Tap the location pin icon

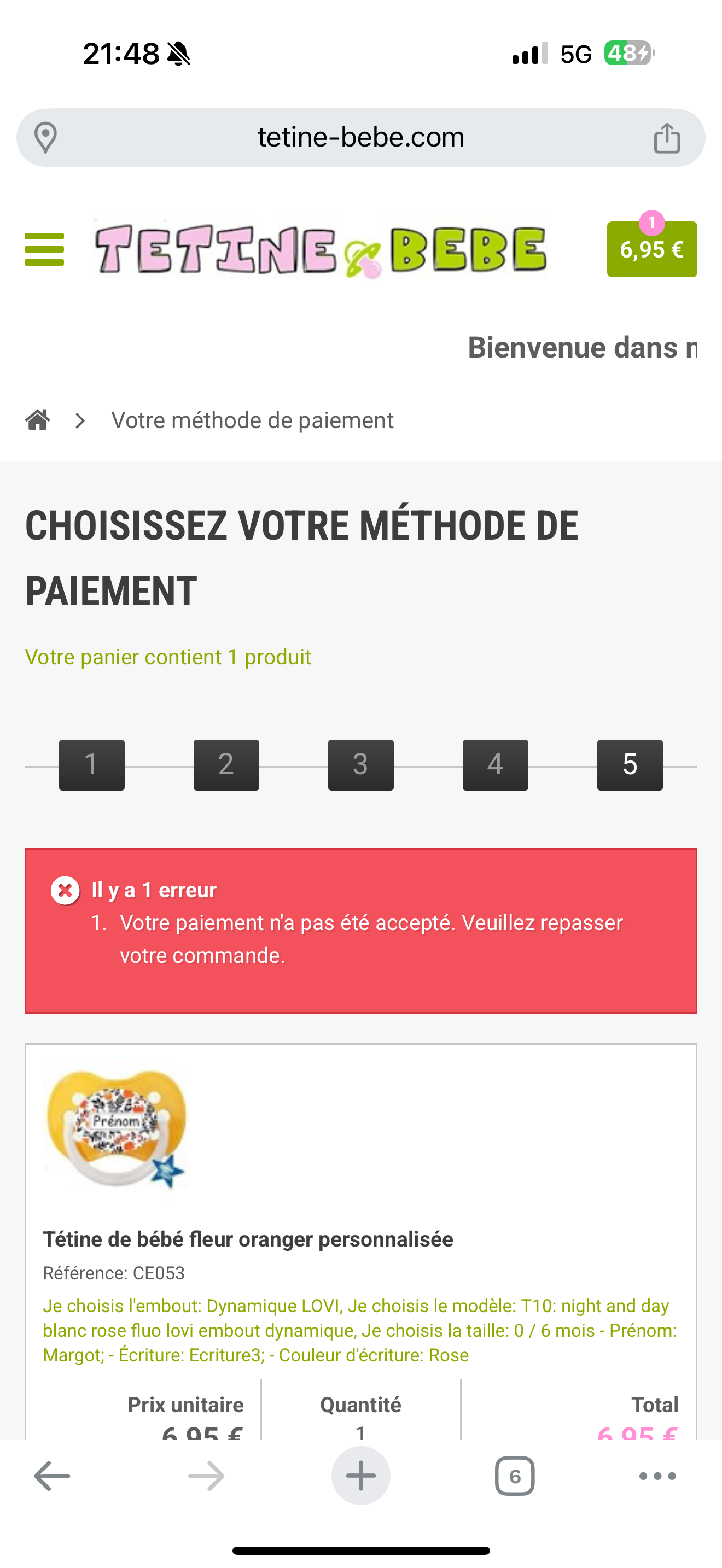tap(45, 138)
